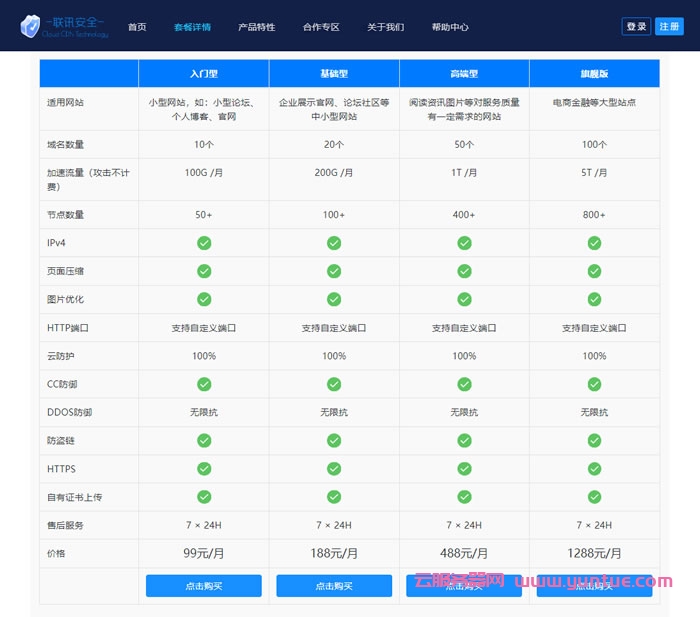Visit the 关于我们 page
This screenshot has width=700, height=617.
[x=385, y=27]
